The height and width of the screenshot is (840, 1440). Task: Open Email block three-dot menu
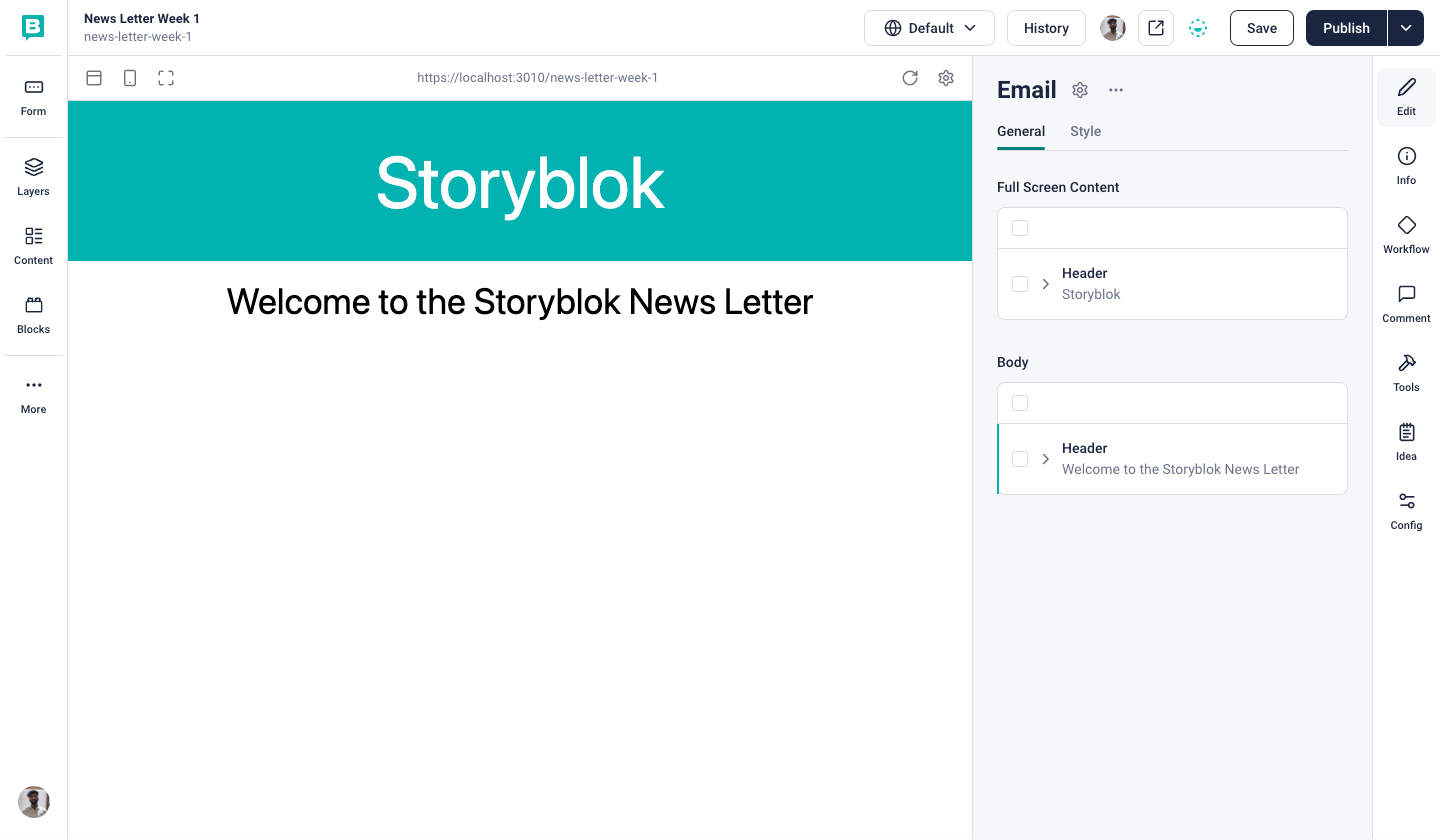click(1116, 90)
